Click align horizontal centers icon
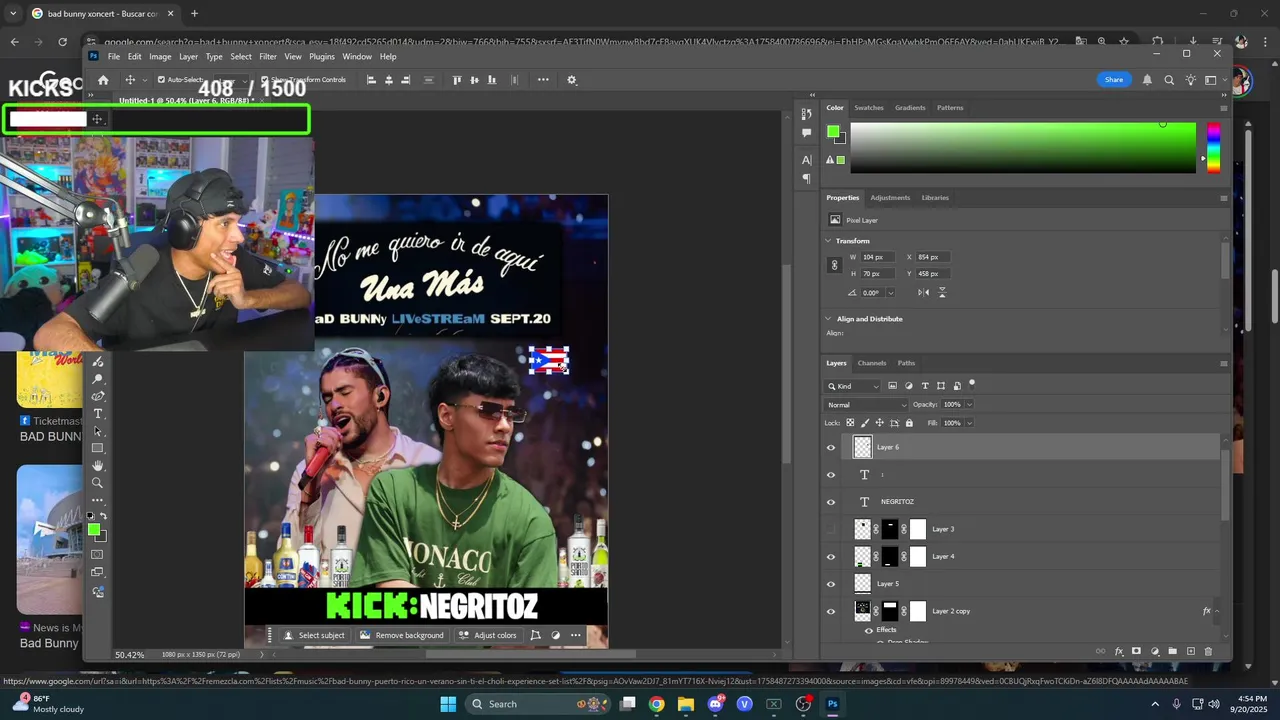The image size is (1280, 720). coord(389,80)
